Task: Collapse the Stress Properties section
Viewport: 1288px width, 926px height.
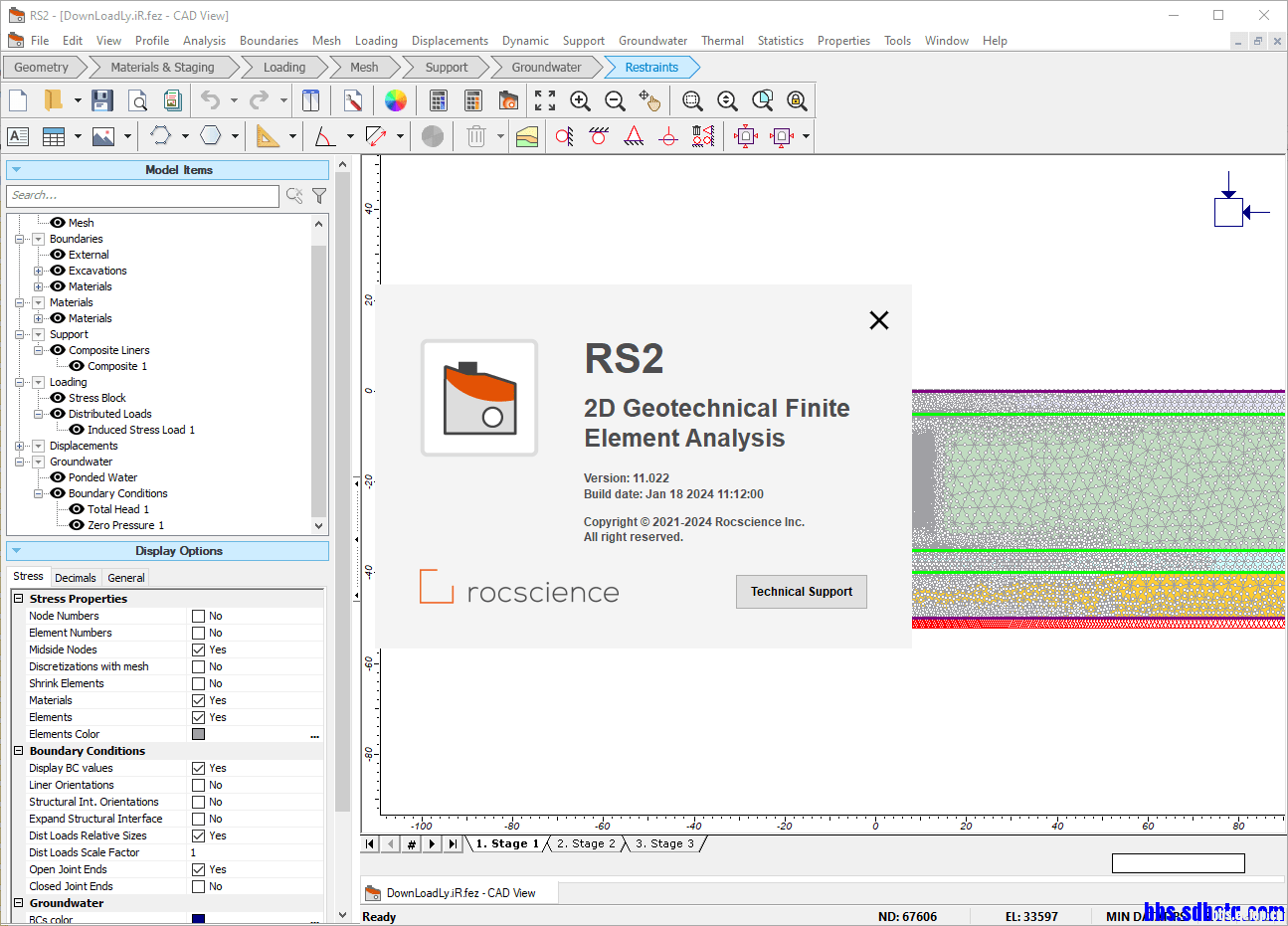Action: click(x=19, y=599)
